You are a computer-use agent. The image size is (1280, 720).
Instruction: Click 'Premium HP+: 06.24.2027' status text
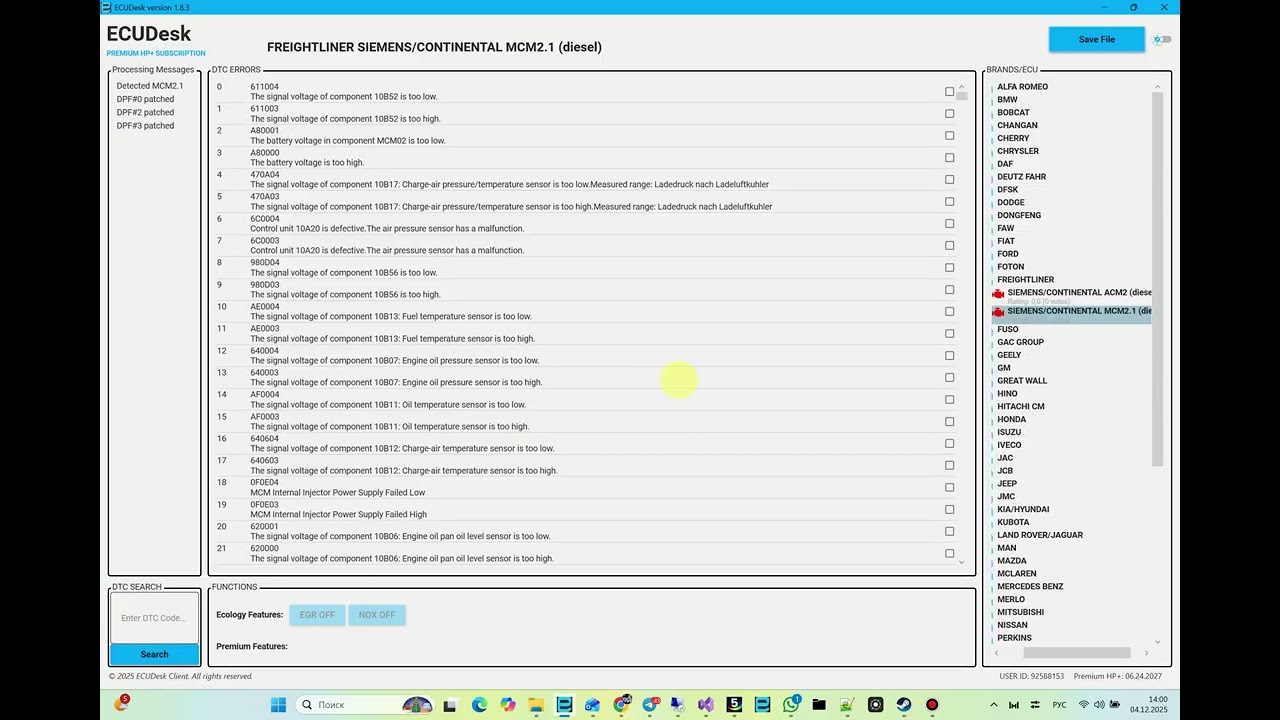(x=1118, y=677)
